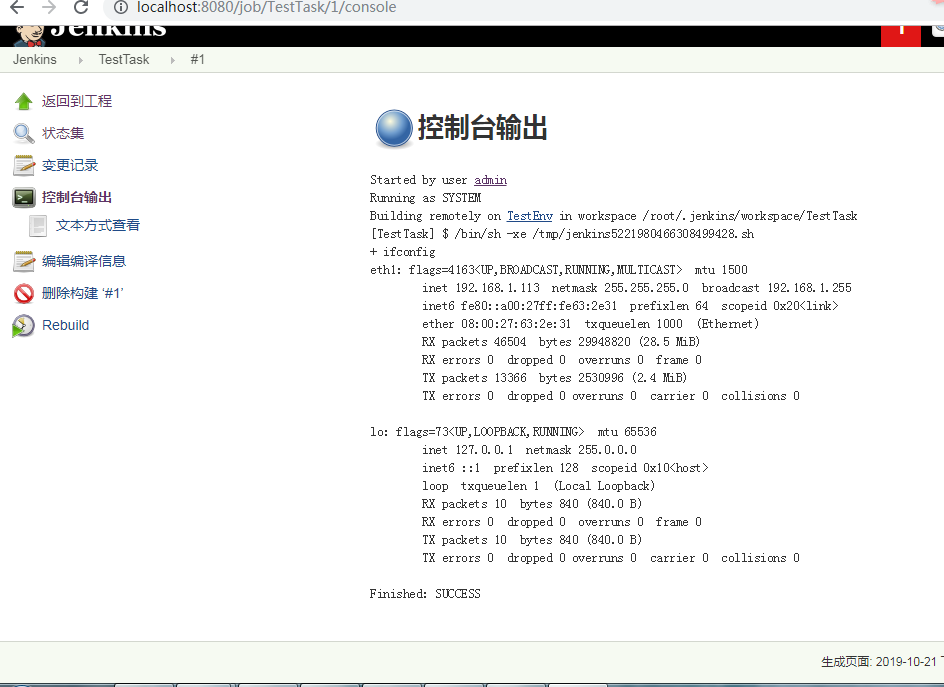The height and width of the screenshot is (687, 944).
Task: Click the 编辑编译信息 edit icon
Action: [x=23, y=261]
